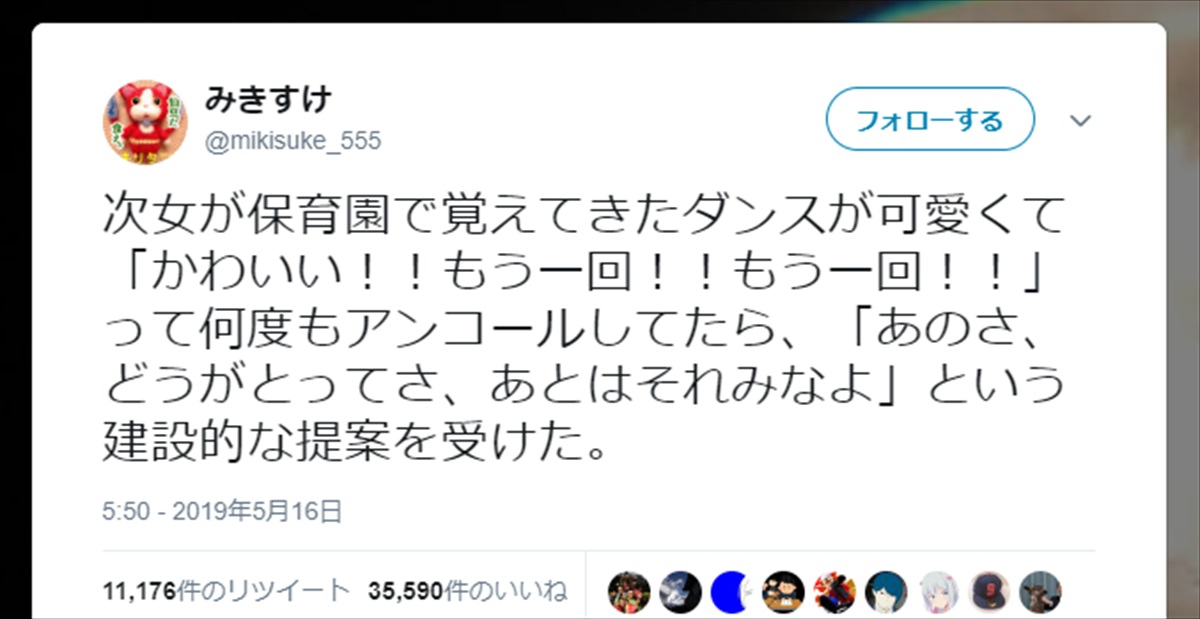The image size is (1200, 619).
Task: Open みきすけ's red cat profile avatar
Action: (x=144, y=123)
